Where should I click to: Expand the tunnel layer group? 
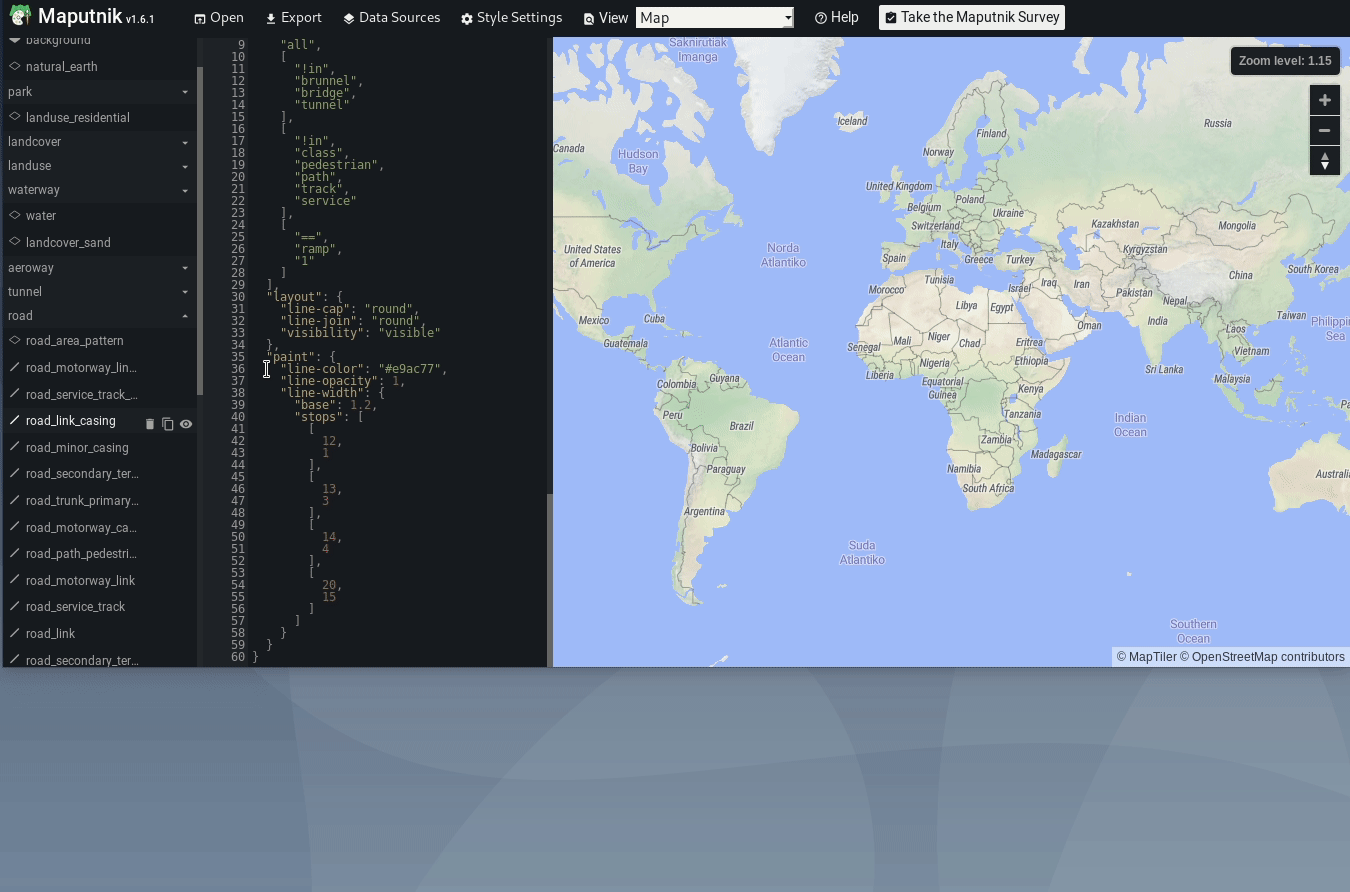point(184,292)
